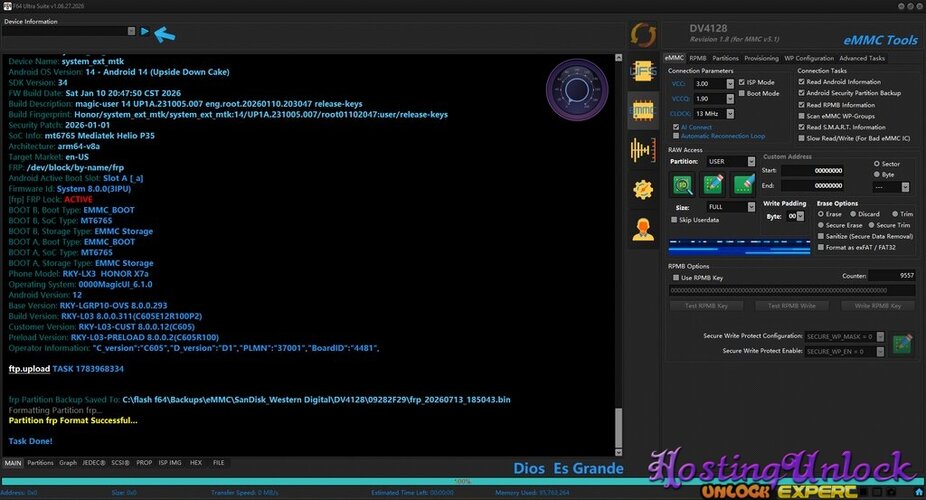926x500 pixels.
Task: Enable the Use RPMB Key checkbox
Action: point(676,277)
